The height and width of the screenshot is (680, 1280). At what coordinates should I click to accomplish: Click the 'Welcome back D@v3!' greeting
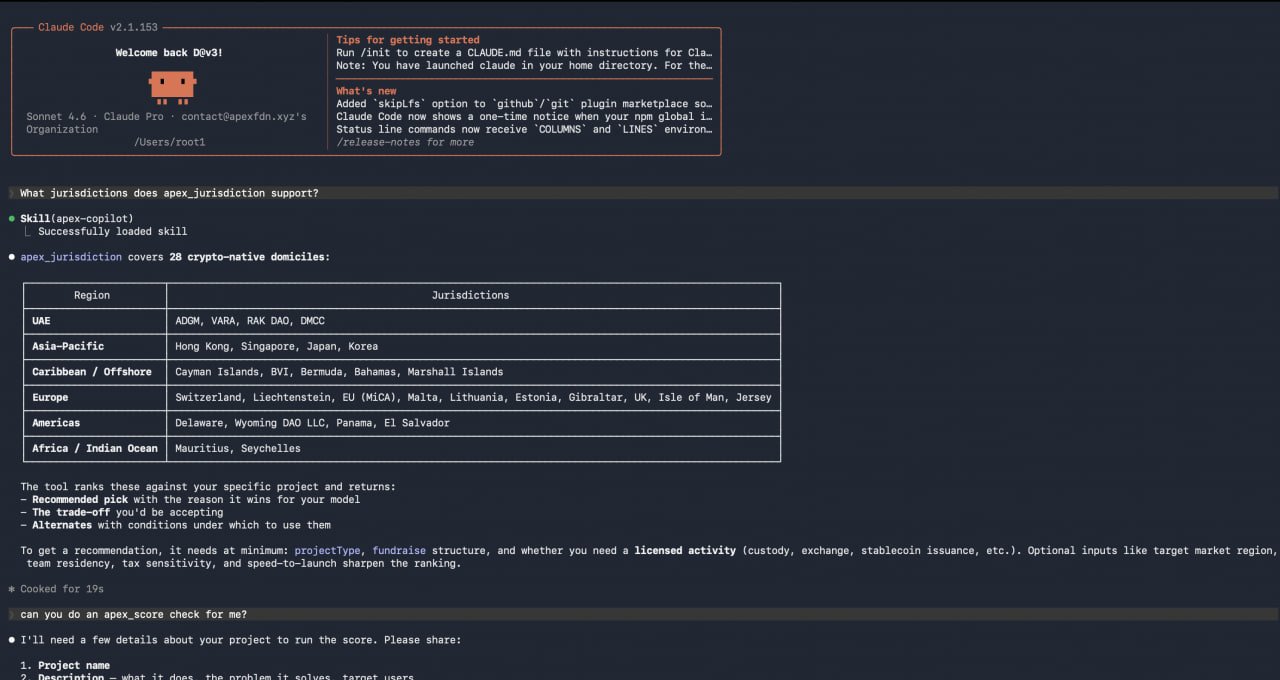(x=169, y=53)
